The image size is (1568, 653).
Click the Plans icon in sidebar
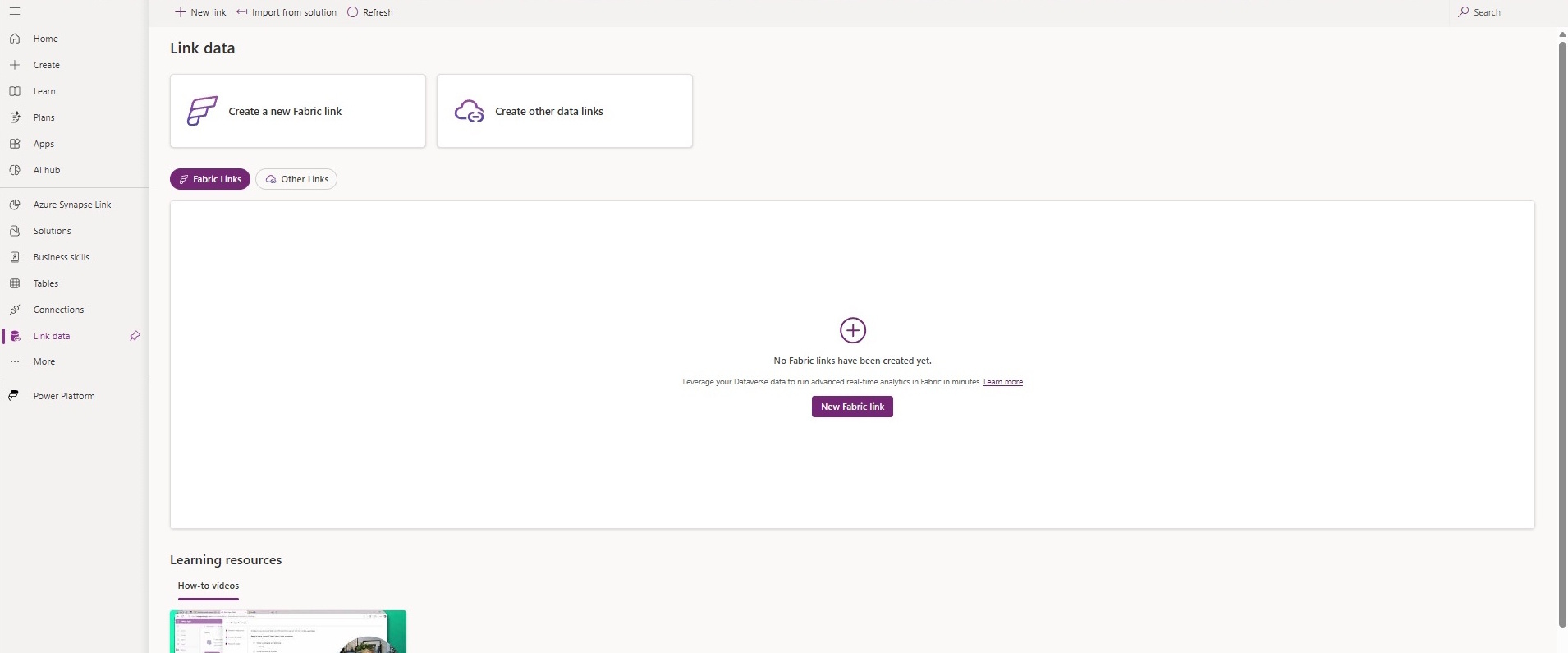point(15,117)
